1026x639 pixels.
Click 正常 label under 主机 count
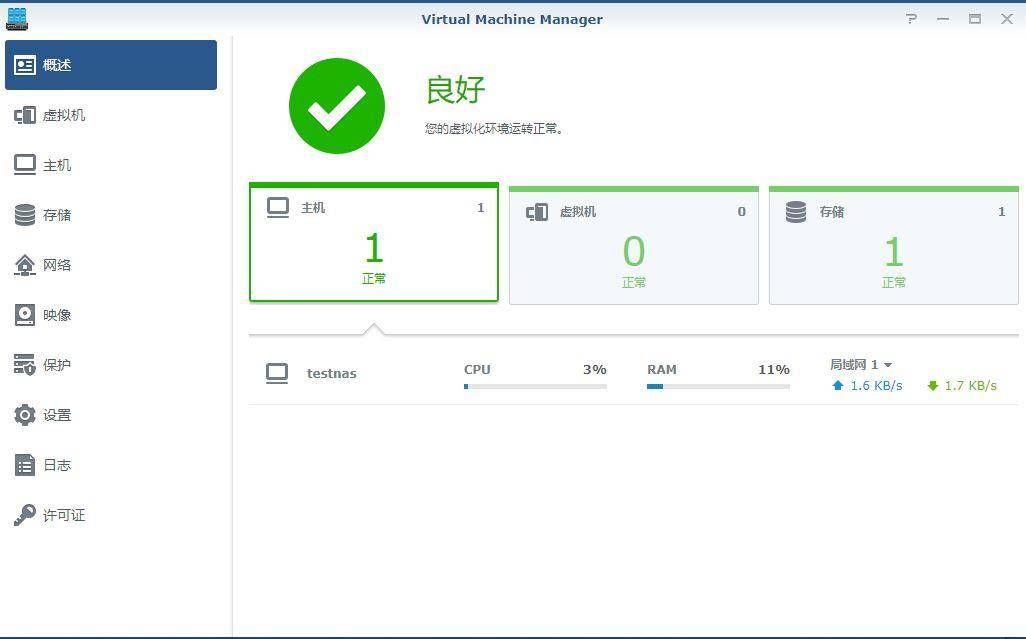click(x=374, y=279)
